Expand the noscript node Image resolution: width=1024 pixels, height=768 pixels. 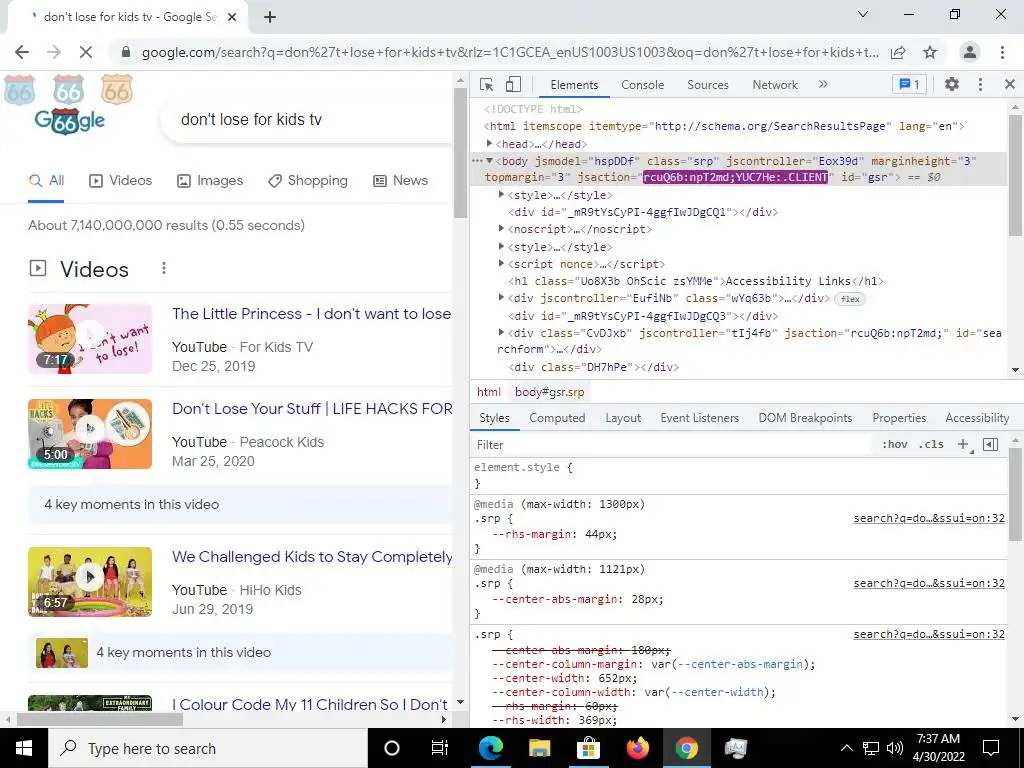pos(502,229)
